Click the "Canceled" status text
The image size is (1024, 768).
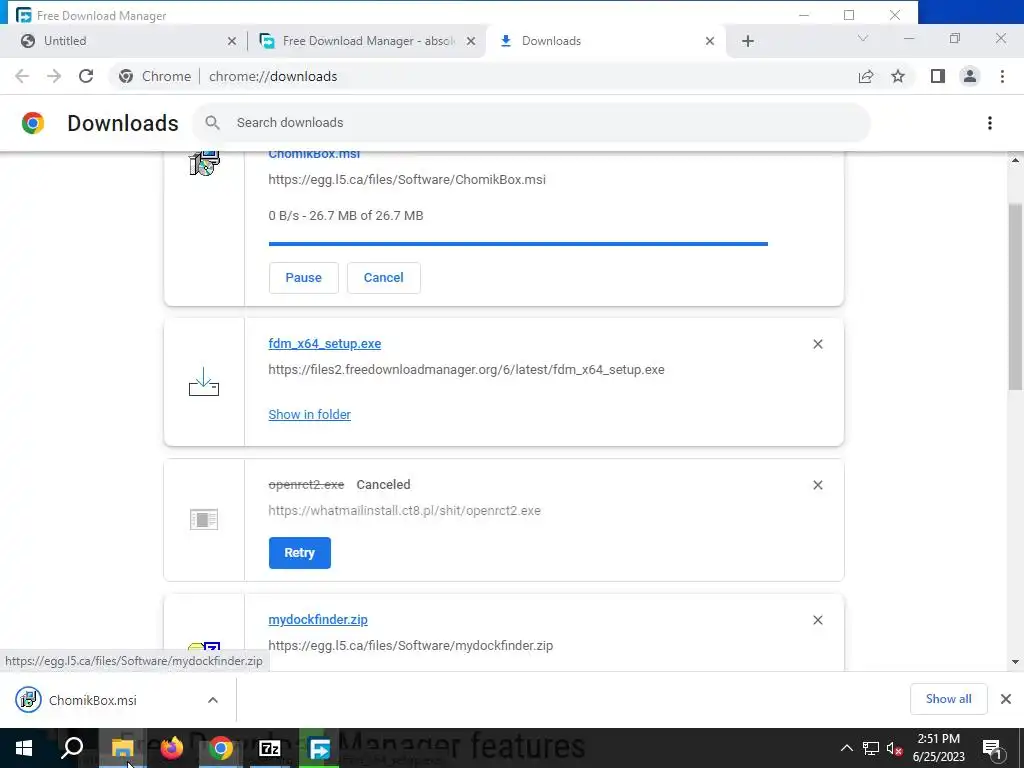pyautogui.click(x=383, y=485)
